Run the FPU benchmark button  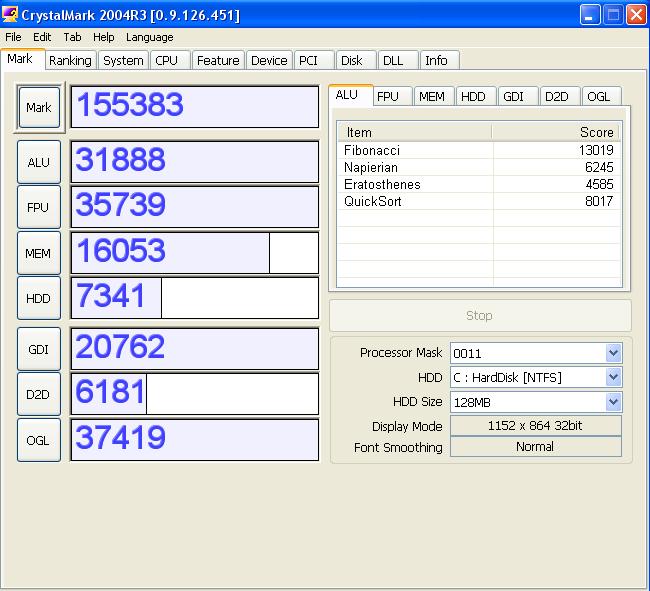[x=39, y=207]
